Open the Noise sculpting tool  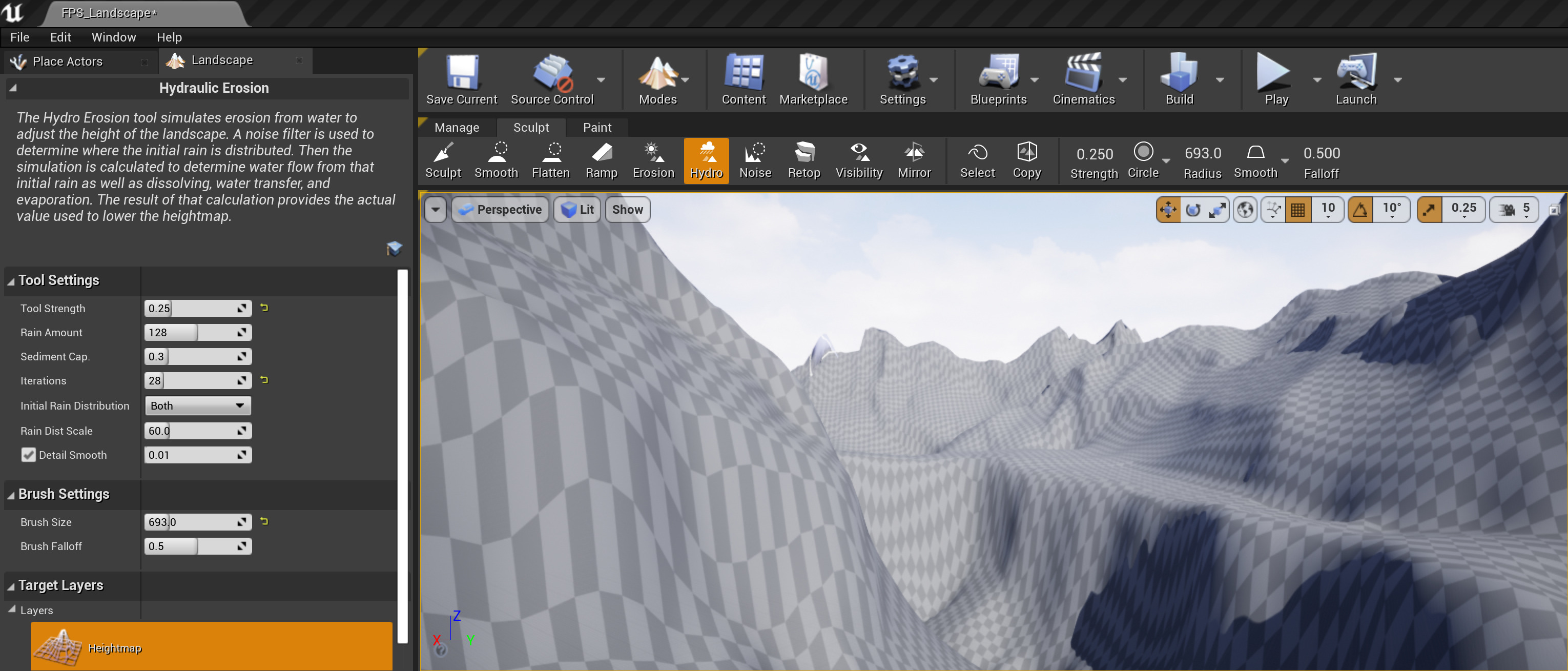[x=755, y=160]
